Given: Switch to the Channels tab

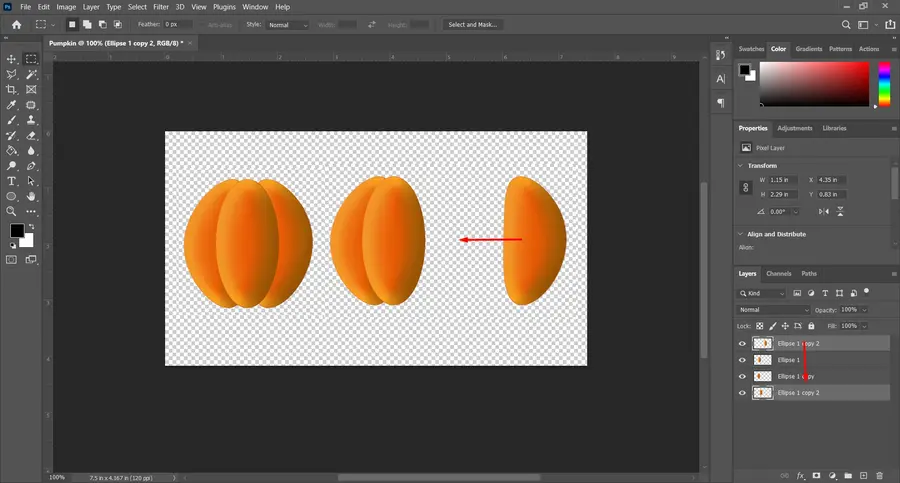Looking at the screenshot, I should click(778, 273).
